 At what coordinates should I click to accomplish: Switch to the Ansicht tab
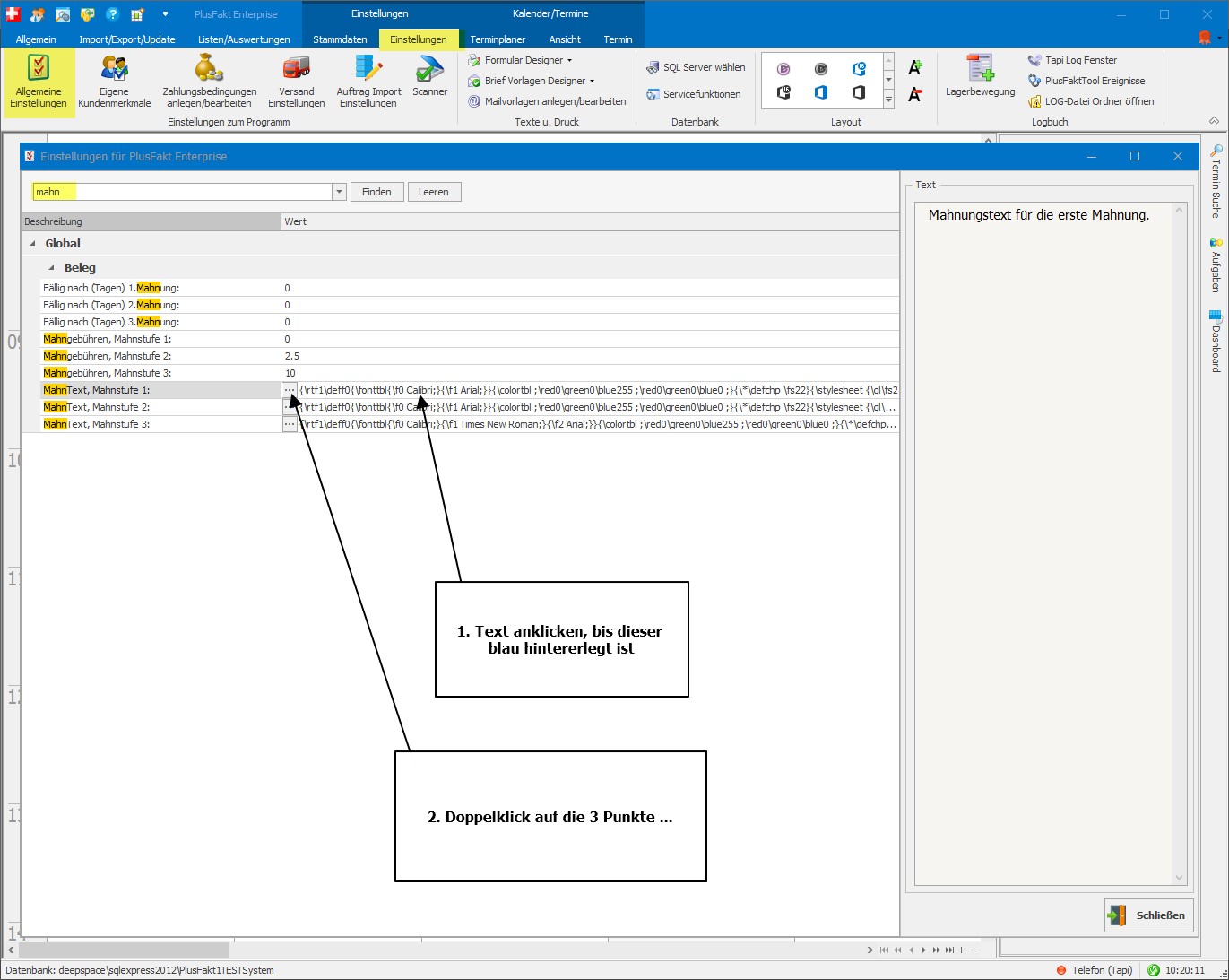click(x=565, y=39)
